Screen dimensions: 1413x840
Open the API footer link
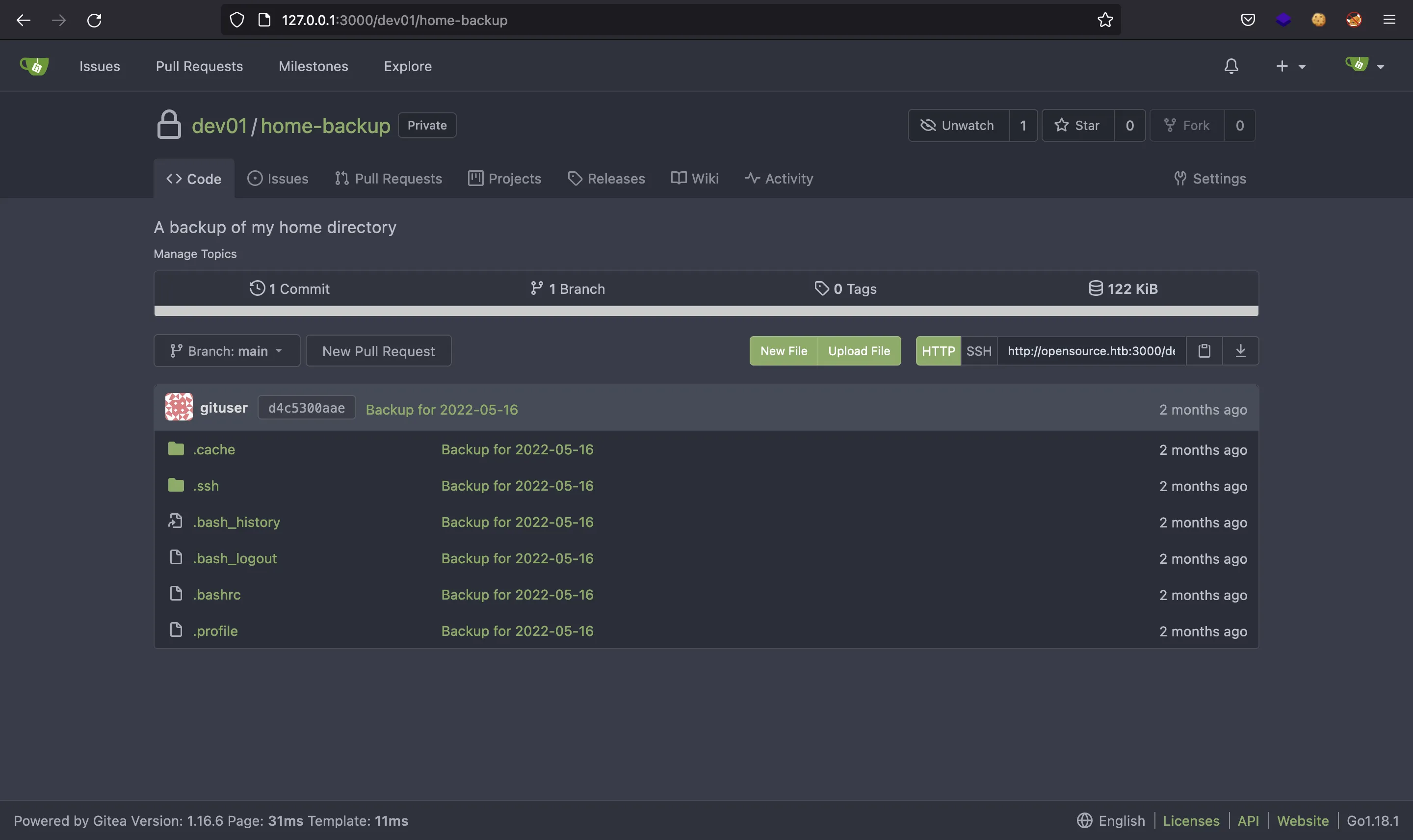point(1248,820)
